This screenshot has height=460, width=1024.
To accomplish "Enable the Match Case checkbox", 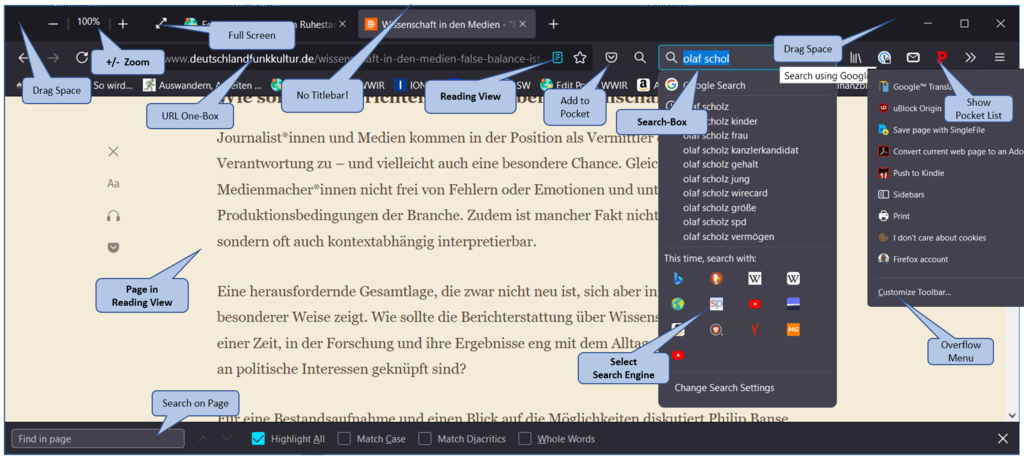I will pos(344,438).
